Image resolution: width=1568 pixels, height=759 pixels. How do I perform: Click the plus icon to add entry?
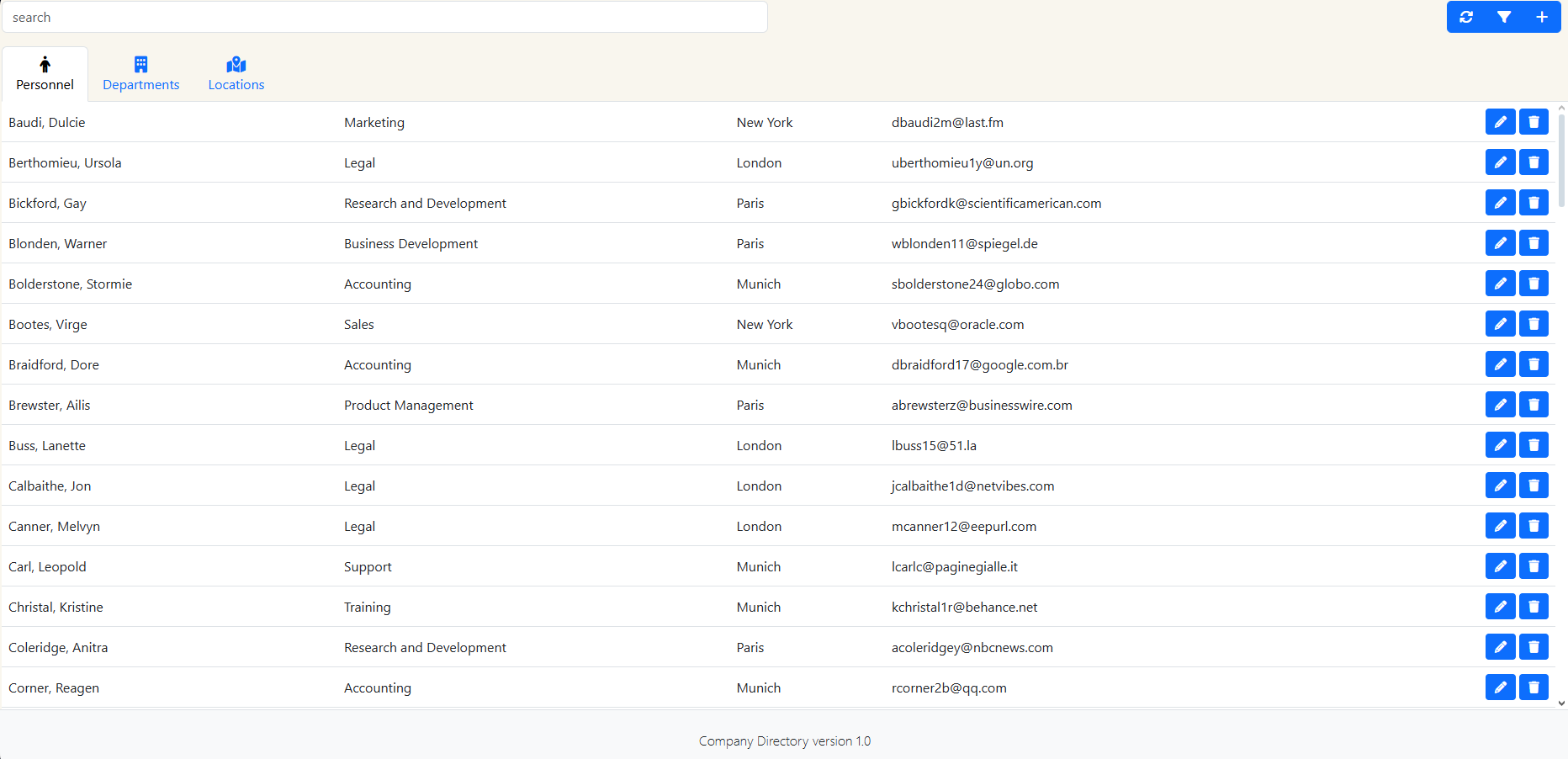point(1541,17)
